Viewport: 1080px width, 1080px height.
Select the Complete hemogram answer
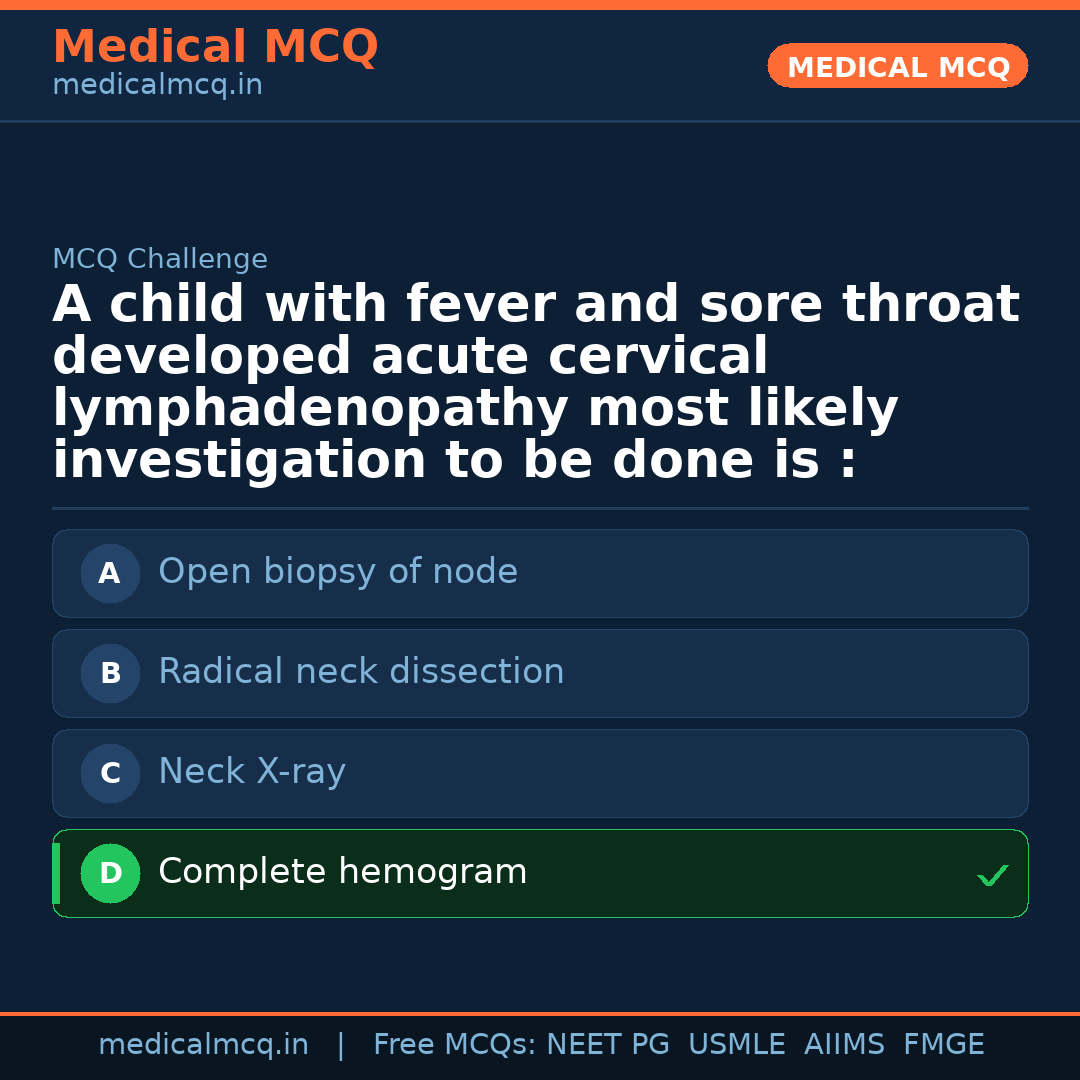[540, 873]
